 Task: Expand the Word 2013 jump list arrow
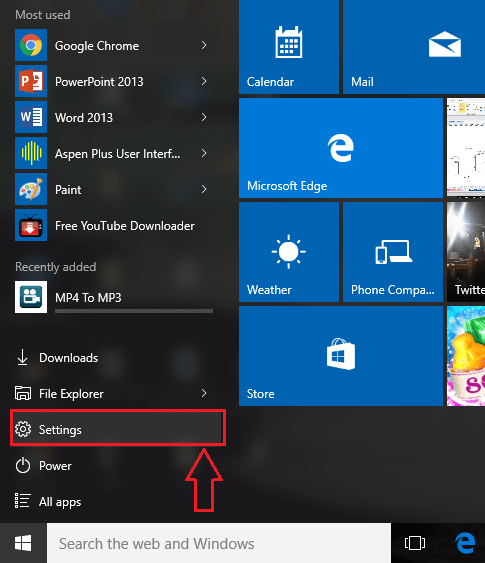tap(204, 117)
